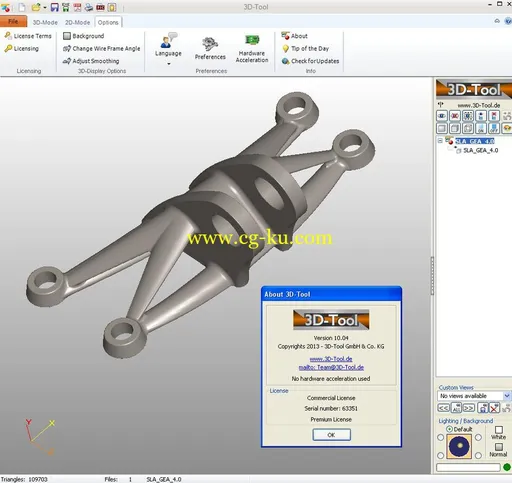The width and height of the screenshot is (512, 483).
Task: Open the Background display option
Action: coord(84,36)
